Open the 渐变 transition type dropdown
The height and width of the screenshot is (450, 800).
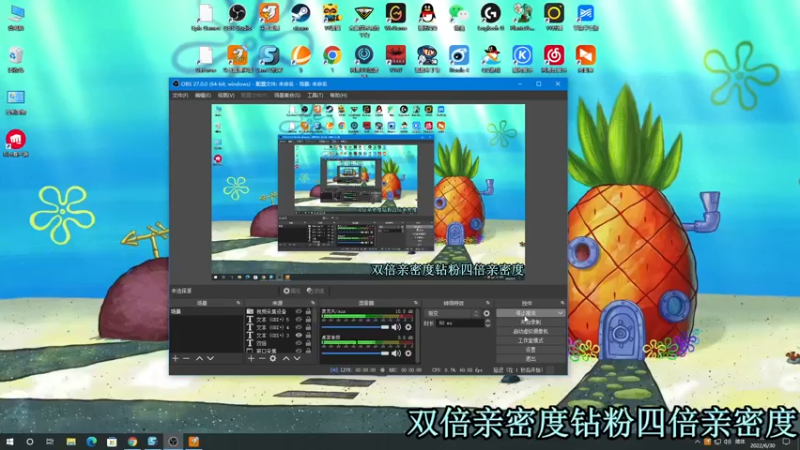(x=453, y=313)
